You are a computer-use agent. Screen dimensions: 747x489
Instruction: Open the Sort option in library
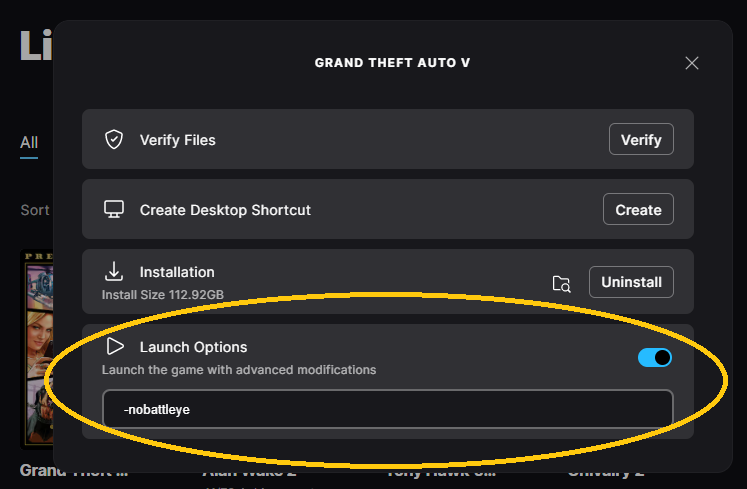point(35,210)
